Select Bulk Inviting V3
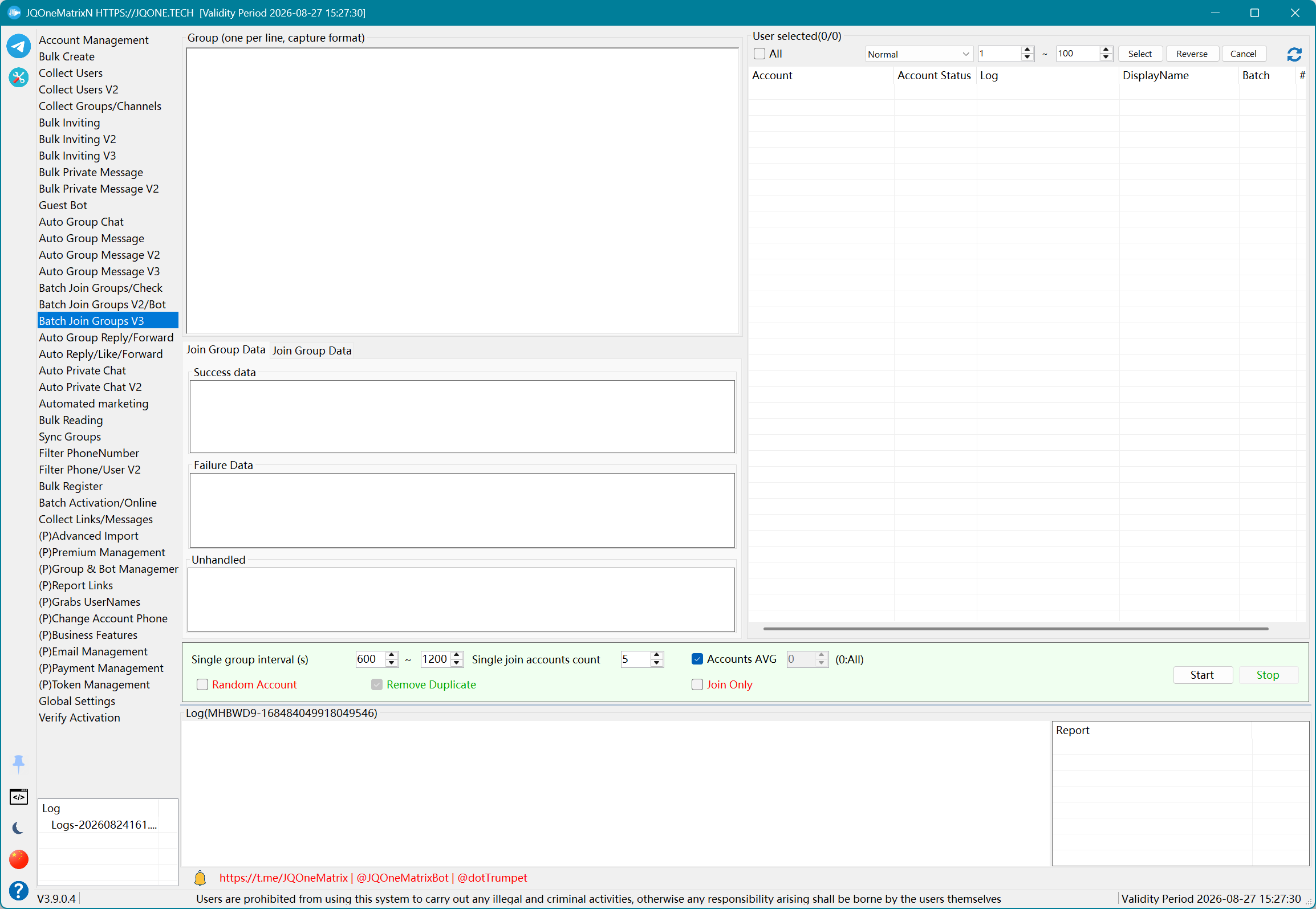 pos(78,156)
